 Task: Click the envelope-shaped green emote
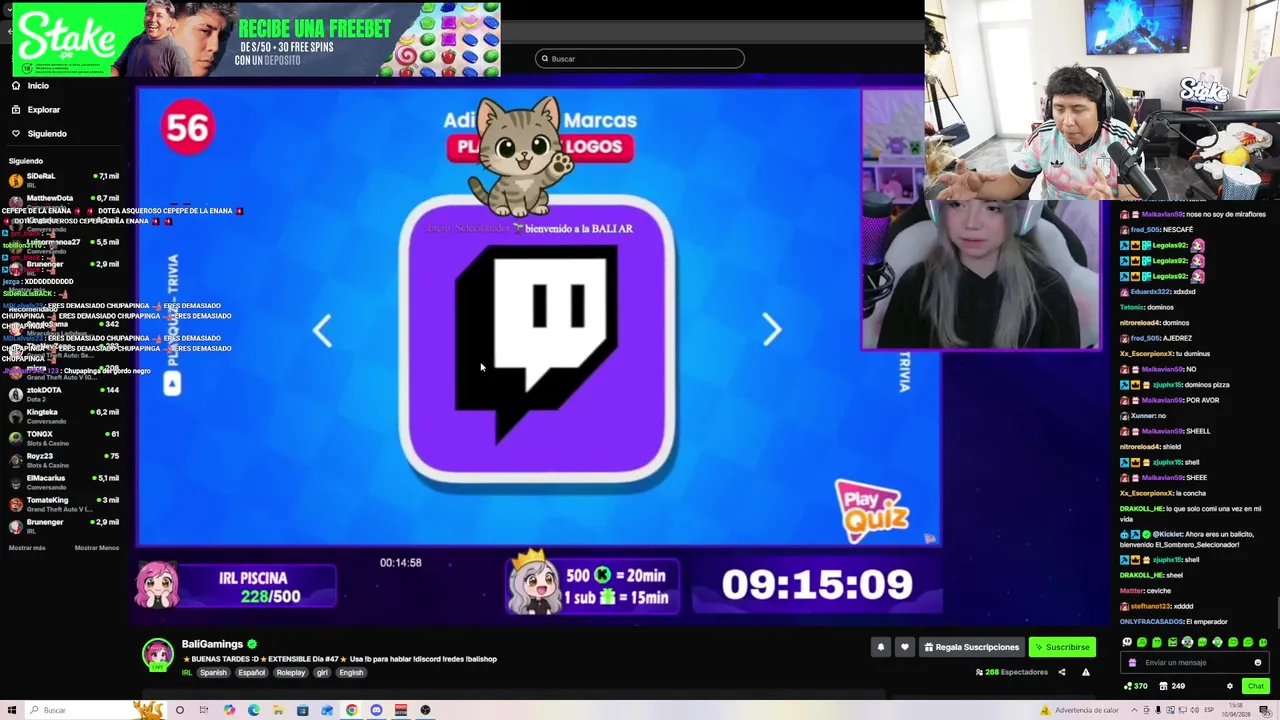1172,642
